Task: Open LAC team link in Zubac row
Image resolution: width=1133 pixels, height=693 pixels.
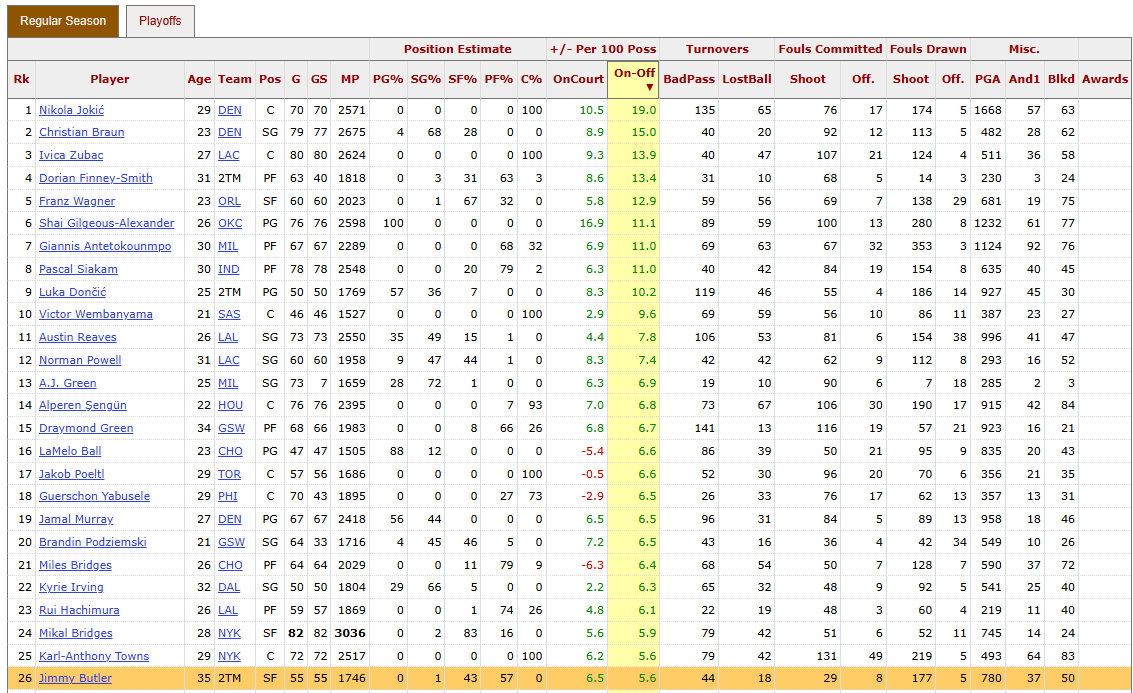Action: (229, 155)
